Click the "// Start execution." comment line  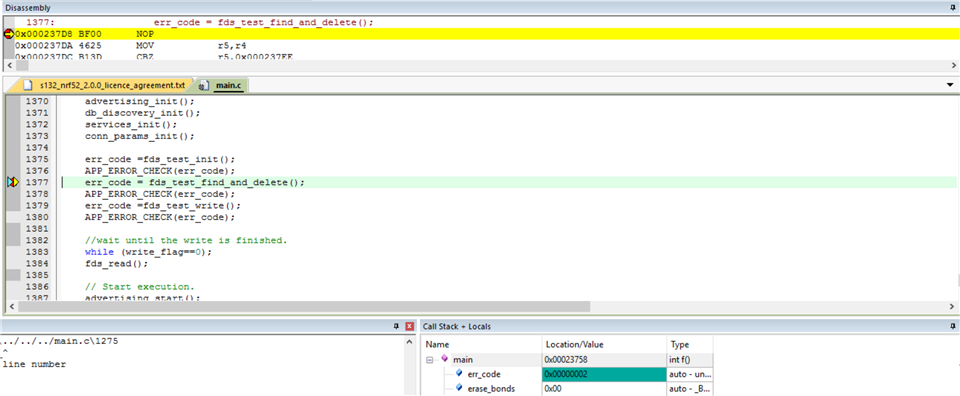140,286
